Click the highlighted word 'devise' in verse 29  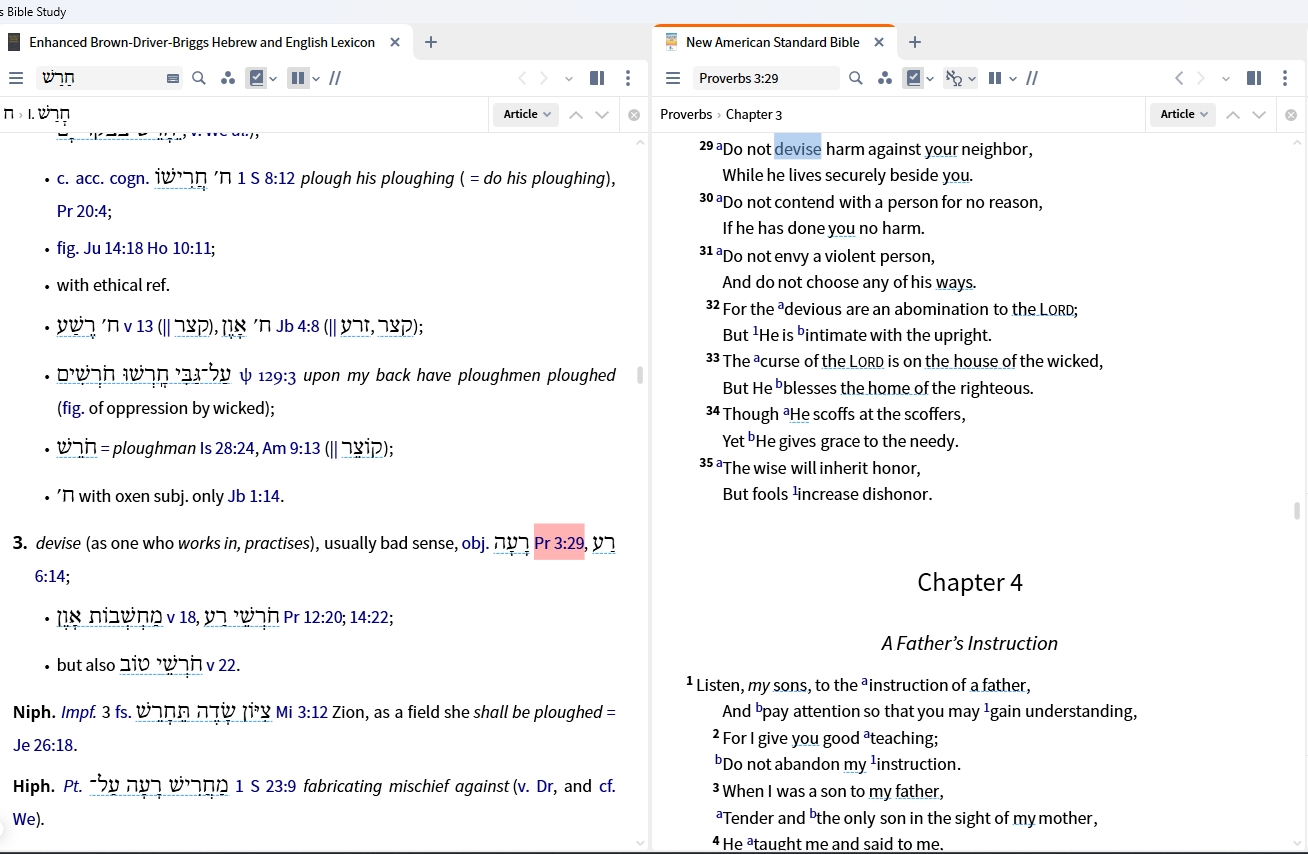798,149
